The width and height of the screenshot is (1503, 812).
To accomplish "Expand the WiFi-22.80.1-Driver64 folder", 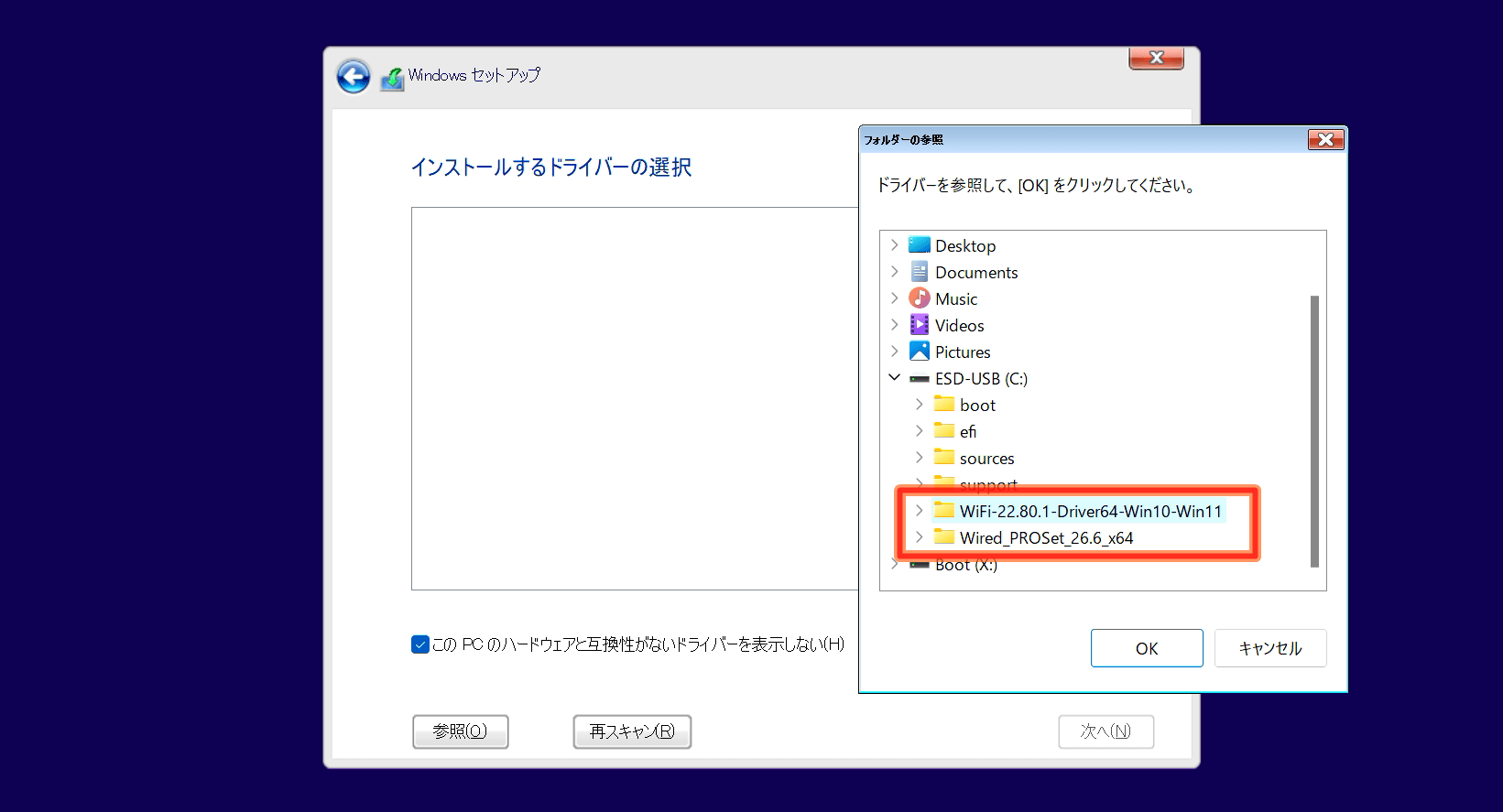I will click(x=919, y=511).
